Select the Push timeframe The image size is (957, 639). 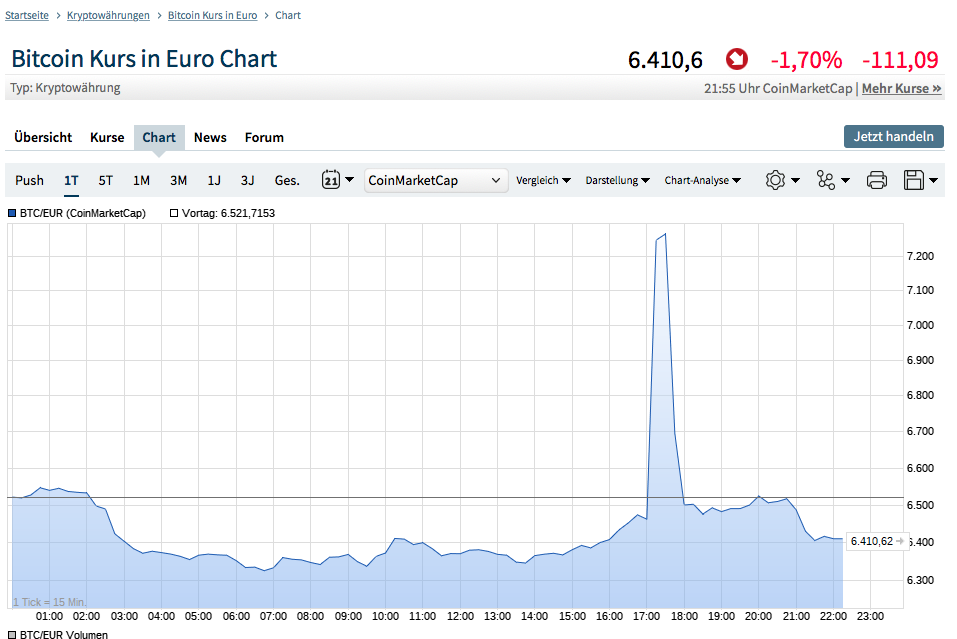pyautogui.click(x=29, y=181)
